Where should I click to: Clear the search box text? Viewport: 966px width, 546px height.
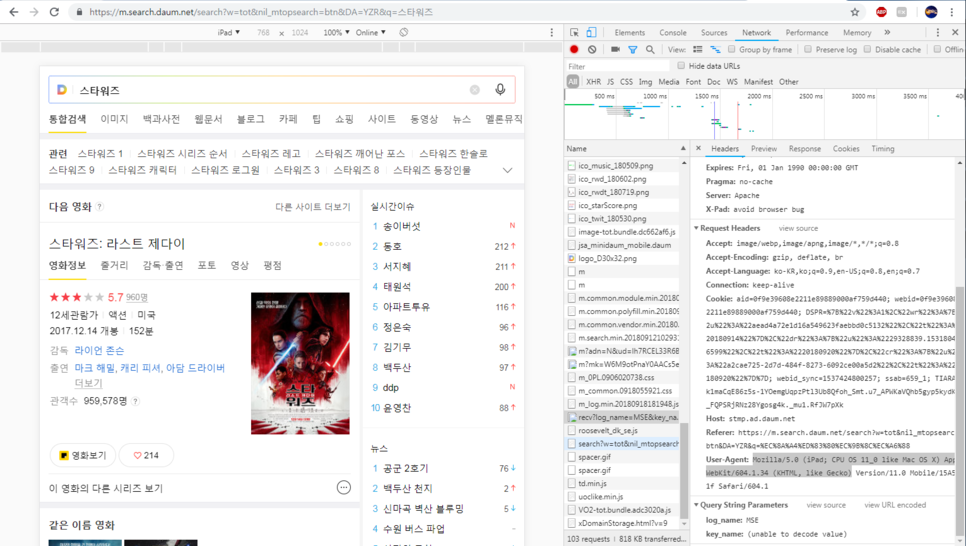474,90
